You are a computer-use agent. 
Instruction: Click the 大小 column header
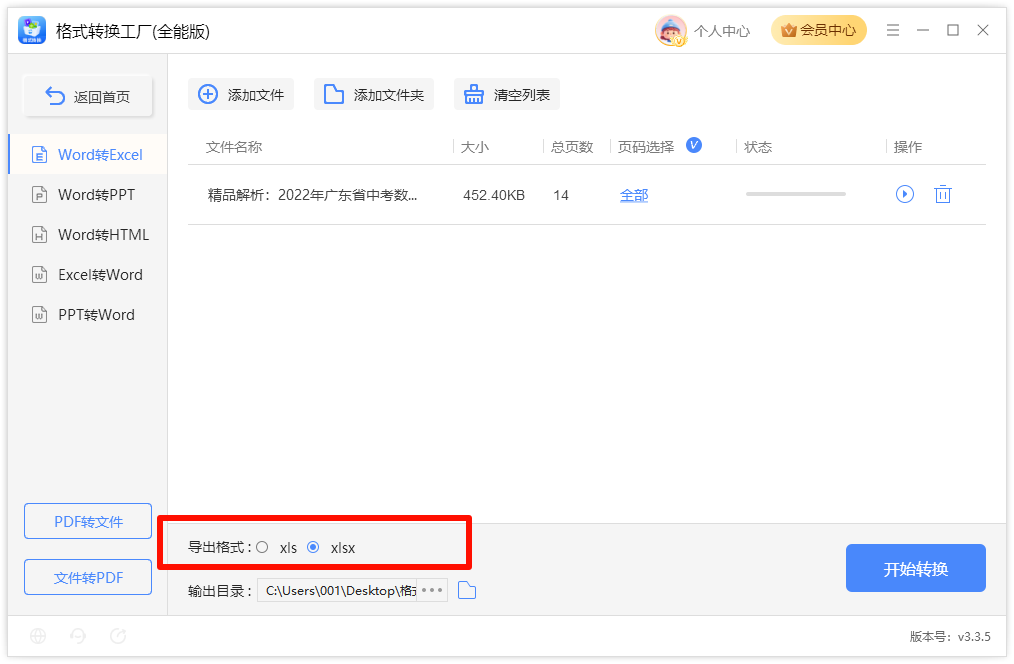click(475, 147)
